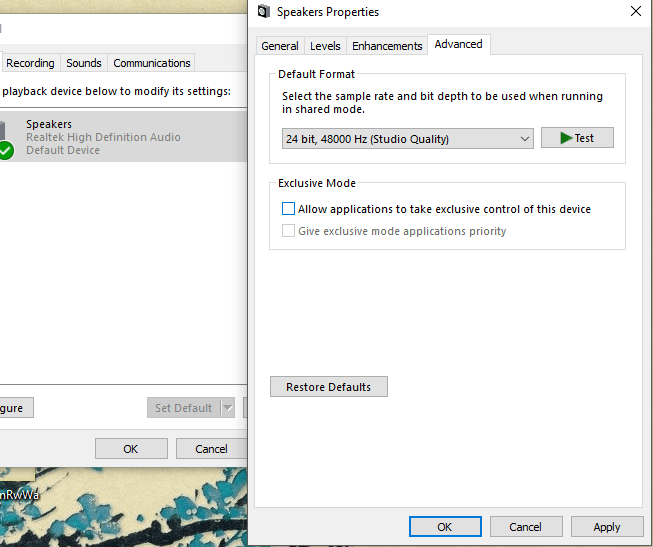Expand the Set Default dropdown arrow
This screenshot has width=653, height=547.
point(228,408)
